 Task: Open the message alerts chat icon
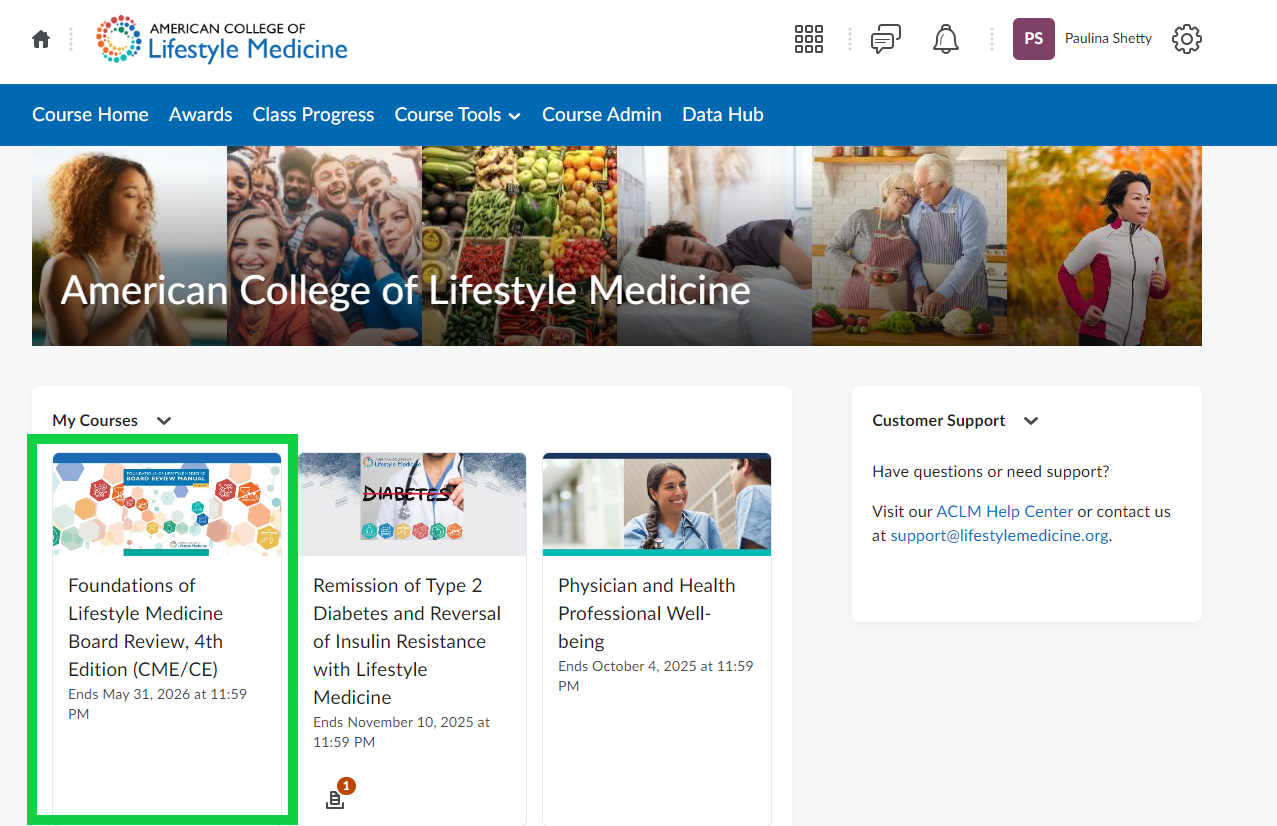pos(886,39)
